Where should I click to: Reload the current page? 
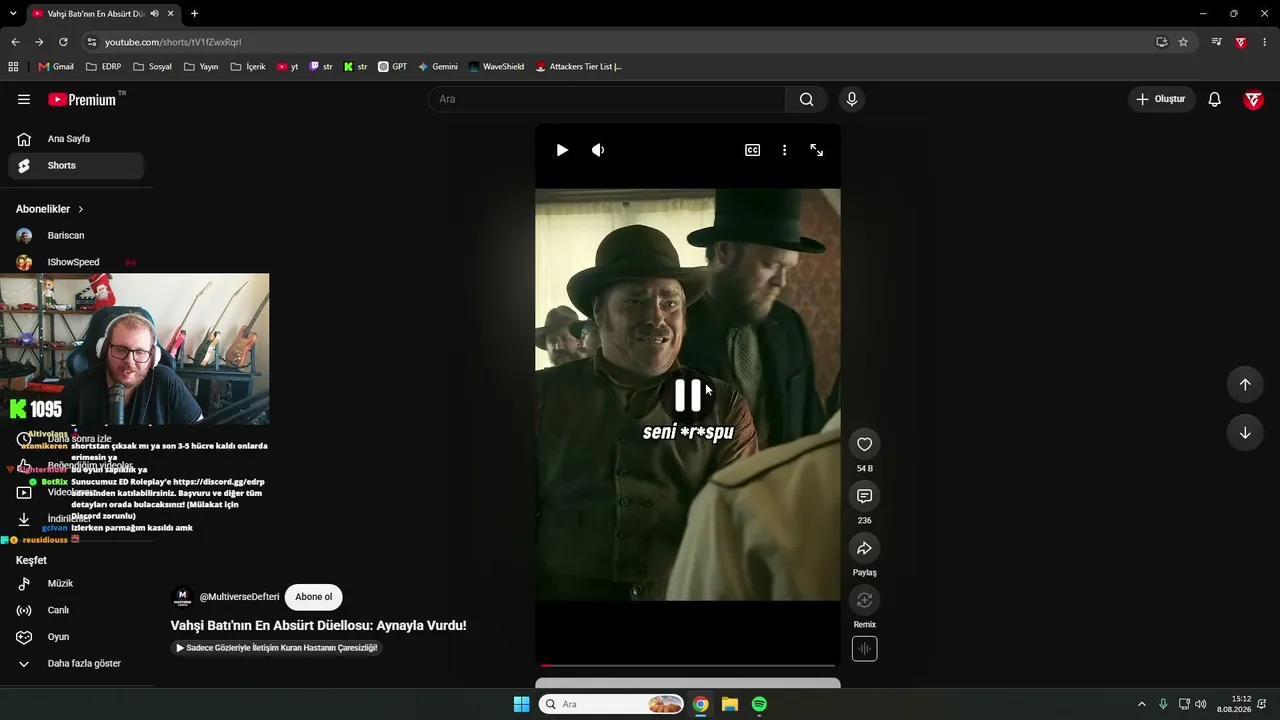63,42
